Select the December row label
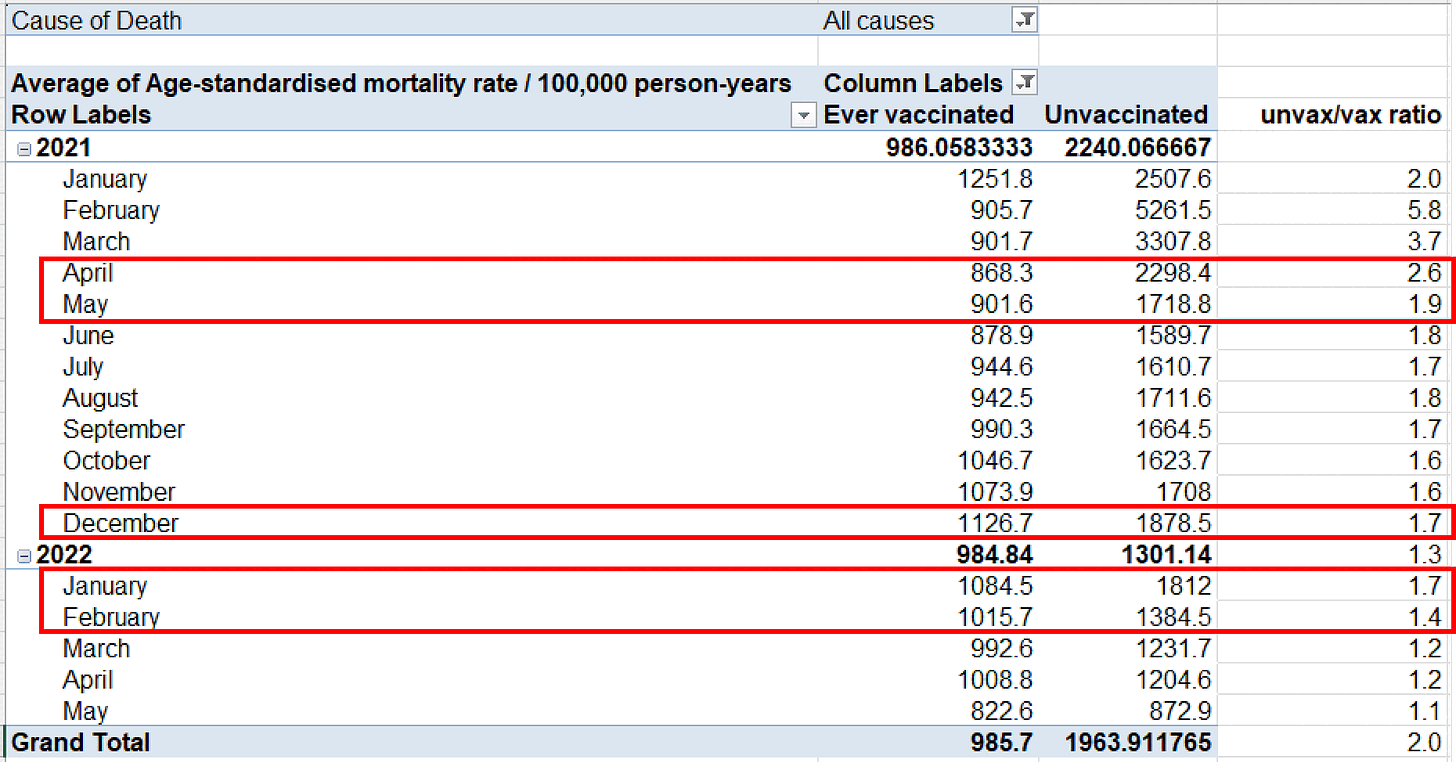 pyautogui.click(x=120, y=523)
